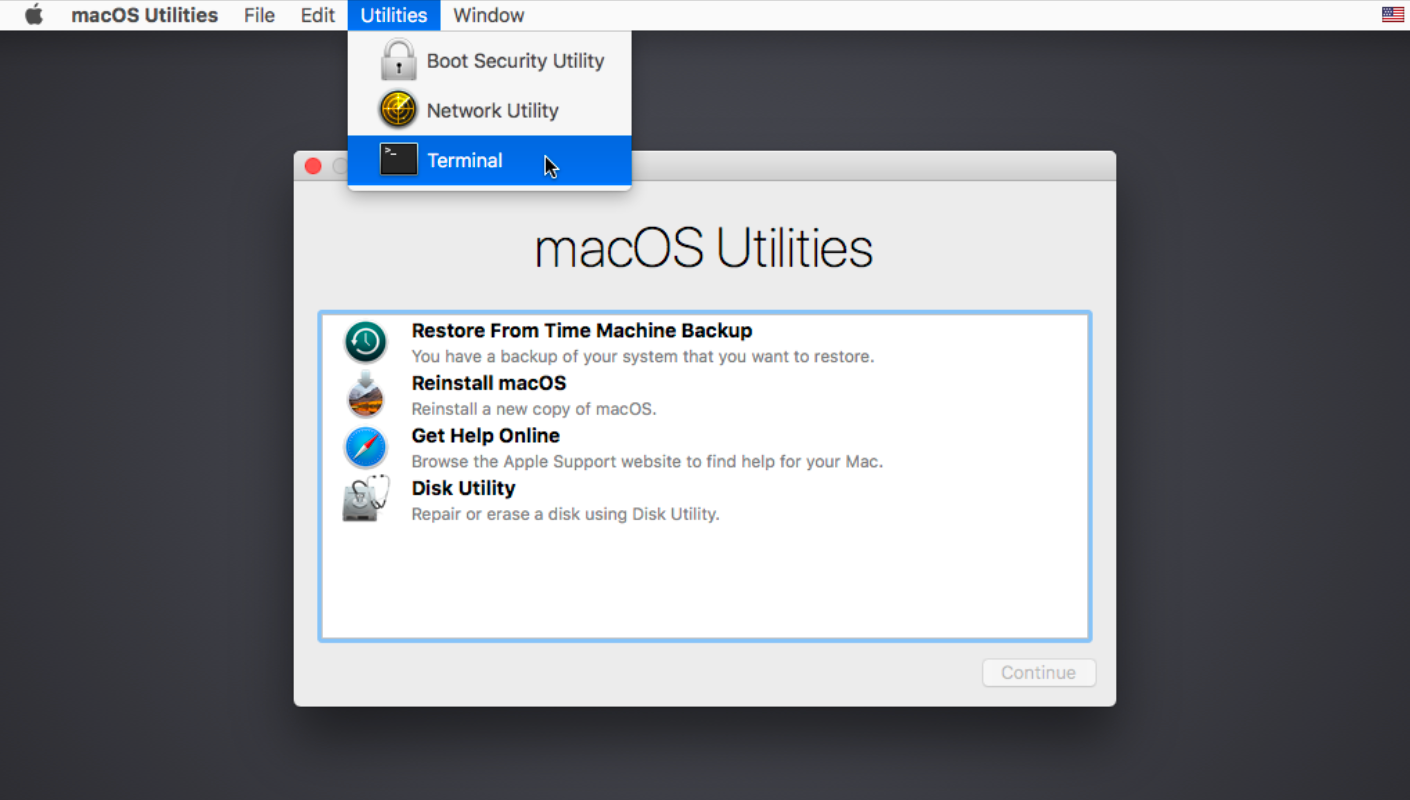
Task: Select the Disk Utility option
Action: [x=705, y=500]
